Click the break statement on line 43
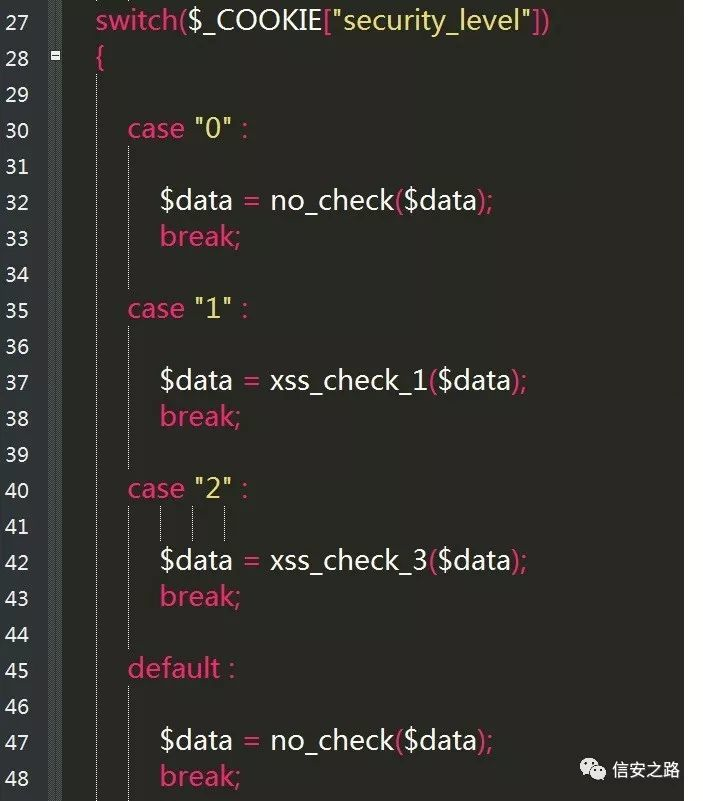The image size is (703, 801). 200,597
